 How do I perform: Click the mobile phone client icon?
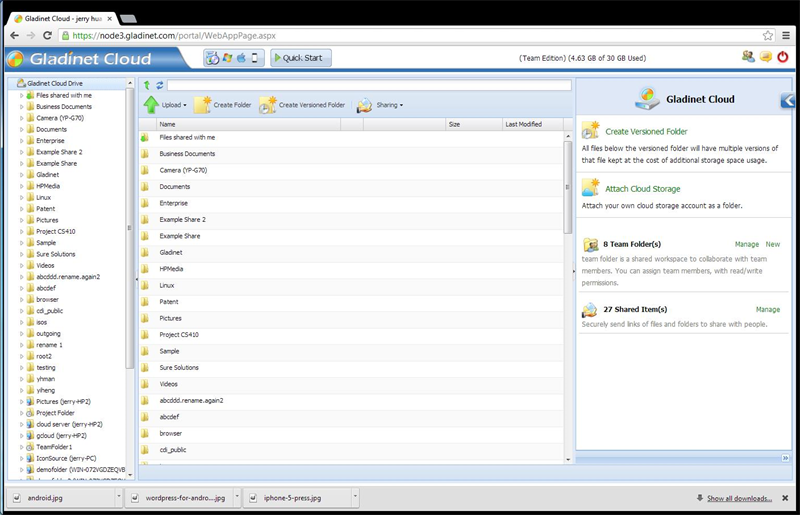pos(255,58)
